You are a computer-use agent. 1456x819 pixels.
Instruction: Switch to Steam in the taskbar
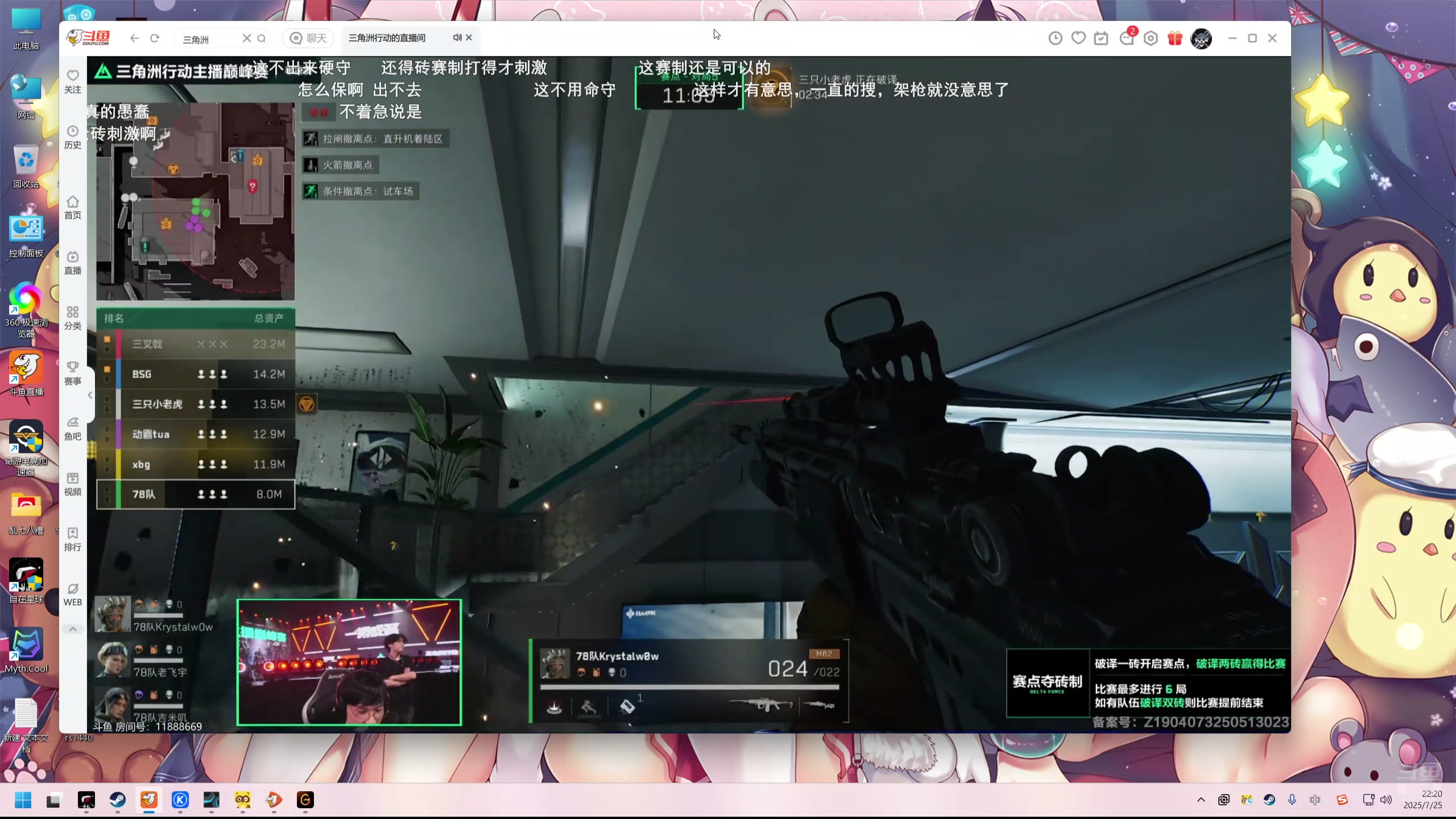point(118,800)
